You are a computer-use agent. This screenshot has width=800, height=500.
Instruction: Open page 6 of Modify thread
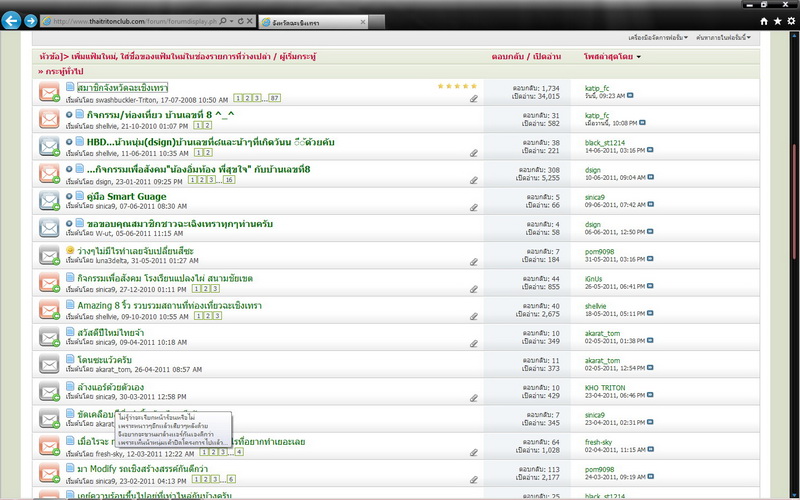coord(231,479)
